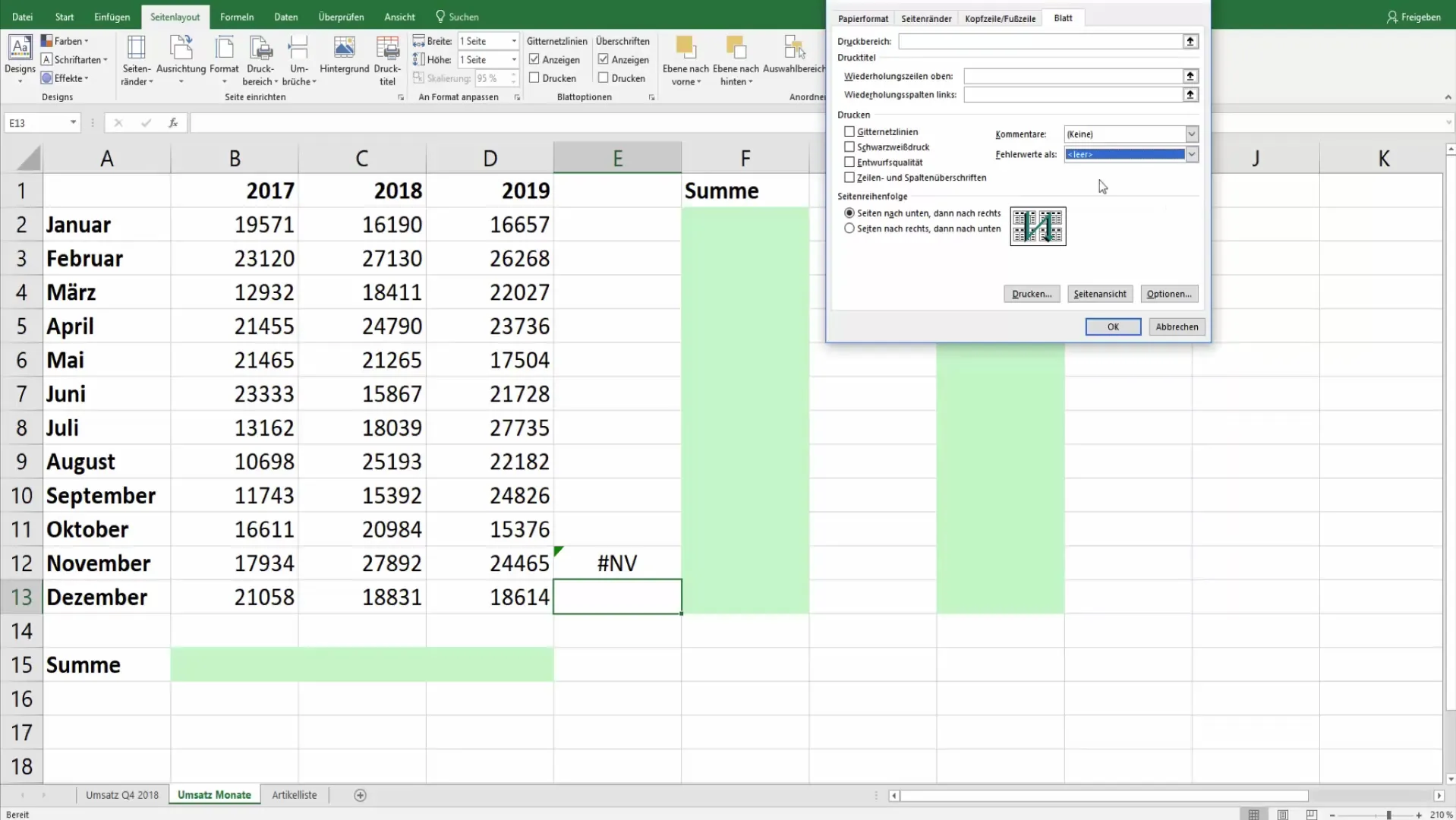Image resolution: width=1456 pixels, height=820 pixels.
Task: Launch the An Format anpassen dialog launcher
Action: pyautogui.click(x=517, y=97)
